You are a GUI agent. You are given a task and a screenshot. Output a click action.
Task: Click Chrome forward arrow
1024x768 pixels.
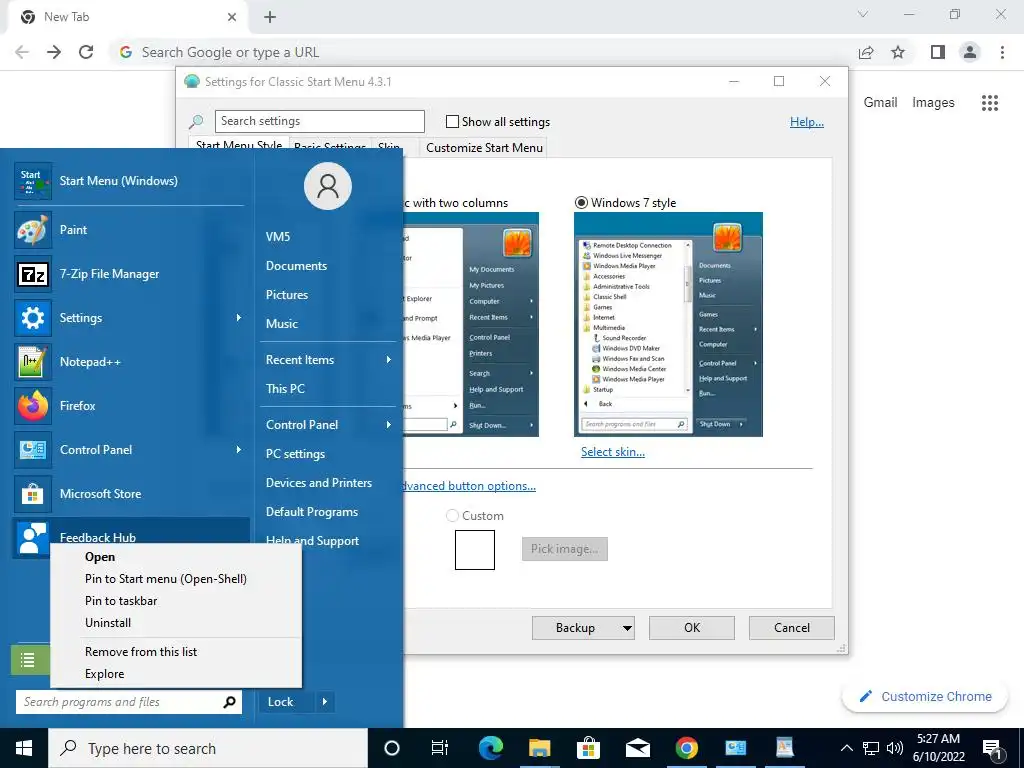[x=54, y=52]
